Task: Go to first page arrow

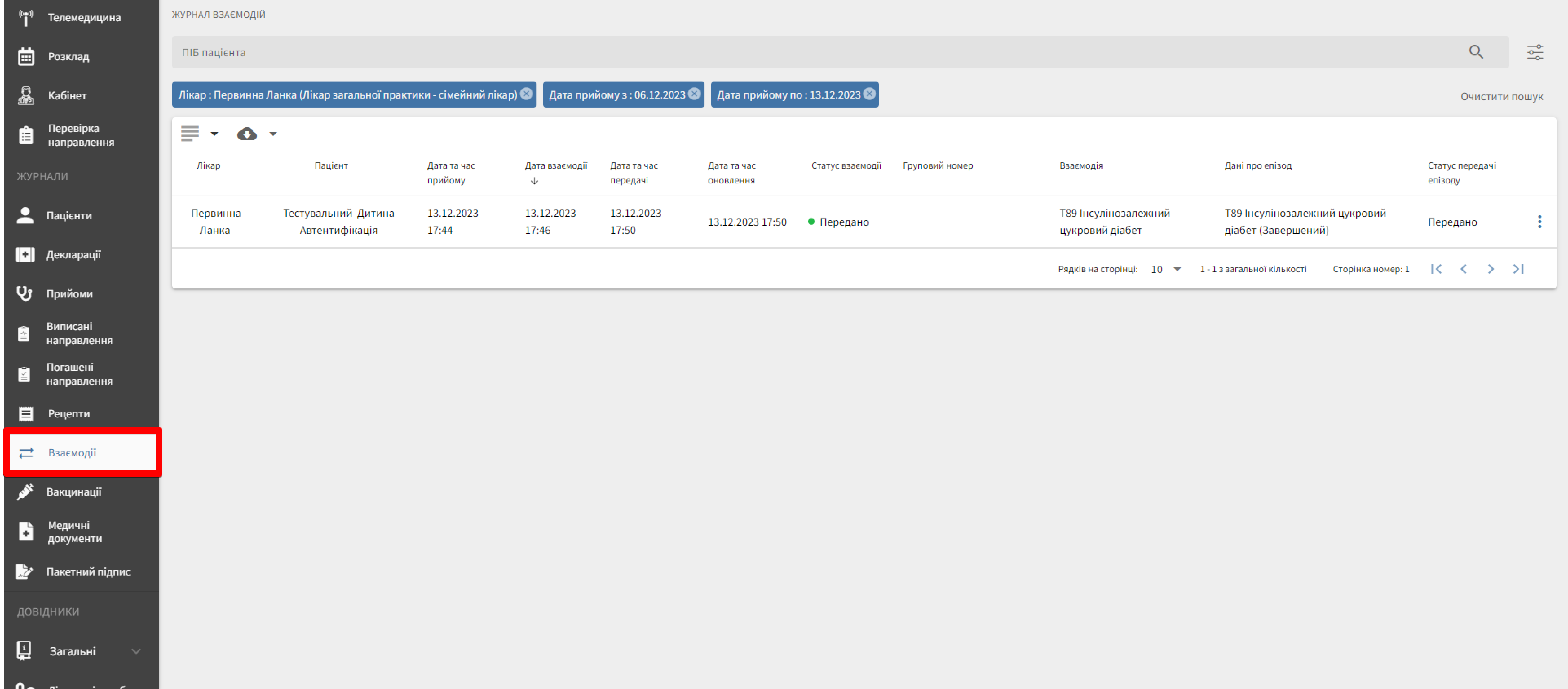Action: (x=1436, y=269)
